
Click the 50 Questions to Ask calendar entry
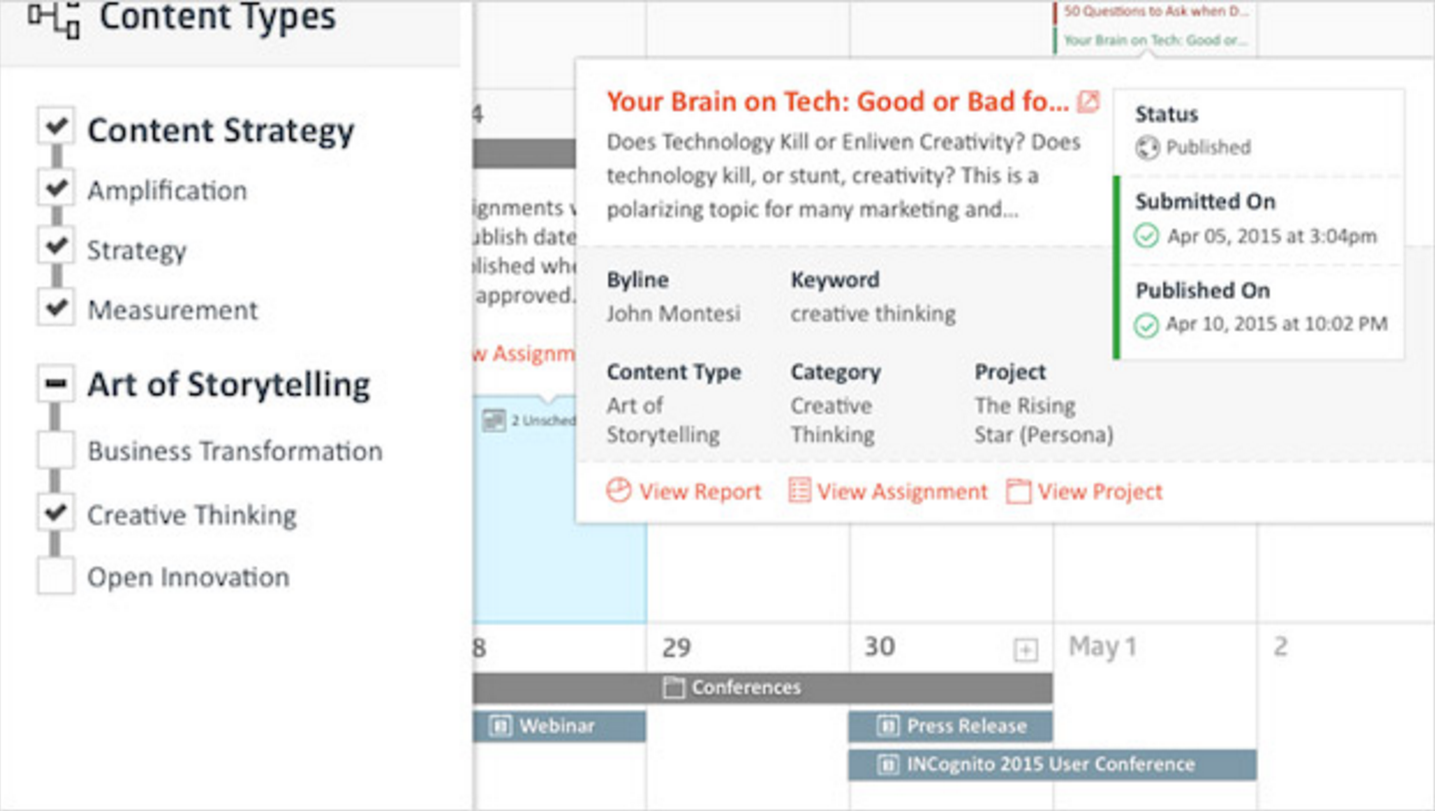point(1153,12)
